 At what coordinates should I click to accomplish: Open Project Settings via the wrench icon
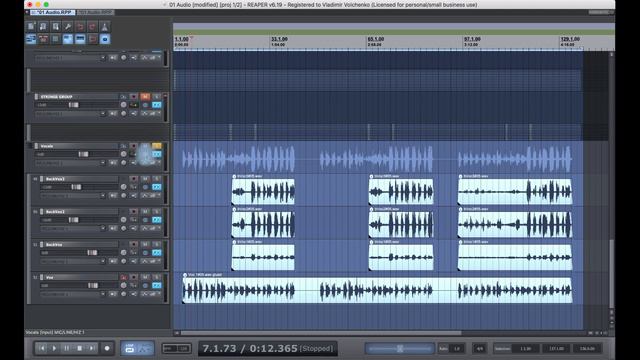68,27
